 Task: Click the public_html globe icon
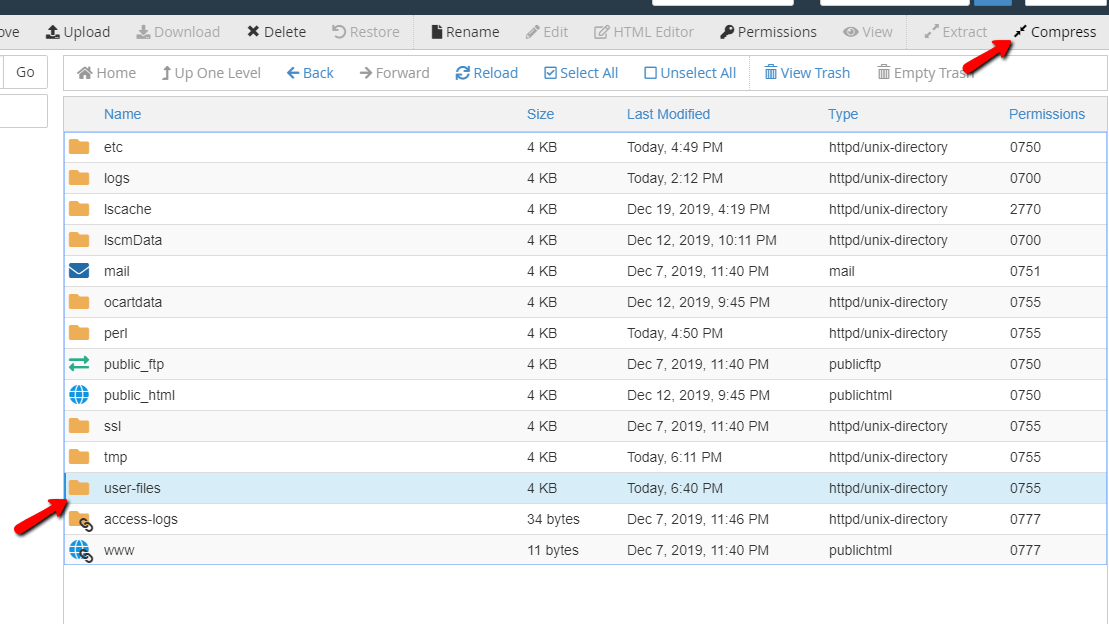point(79,395)
